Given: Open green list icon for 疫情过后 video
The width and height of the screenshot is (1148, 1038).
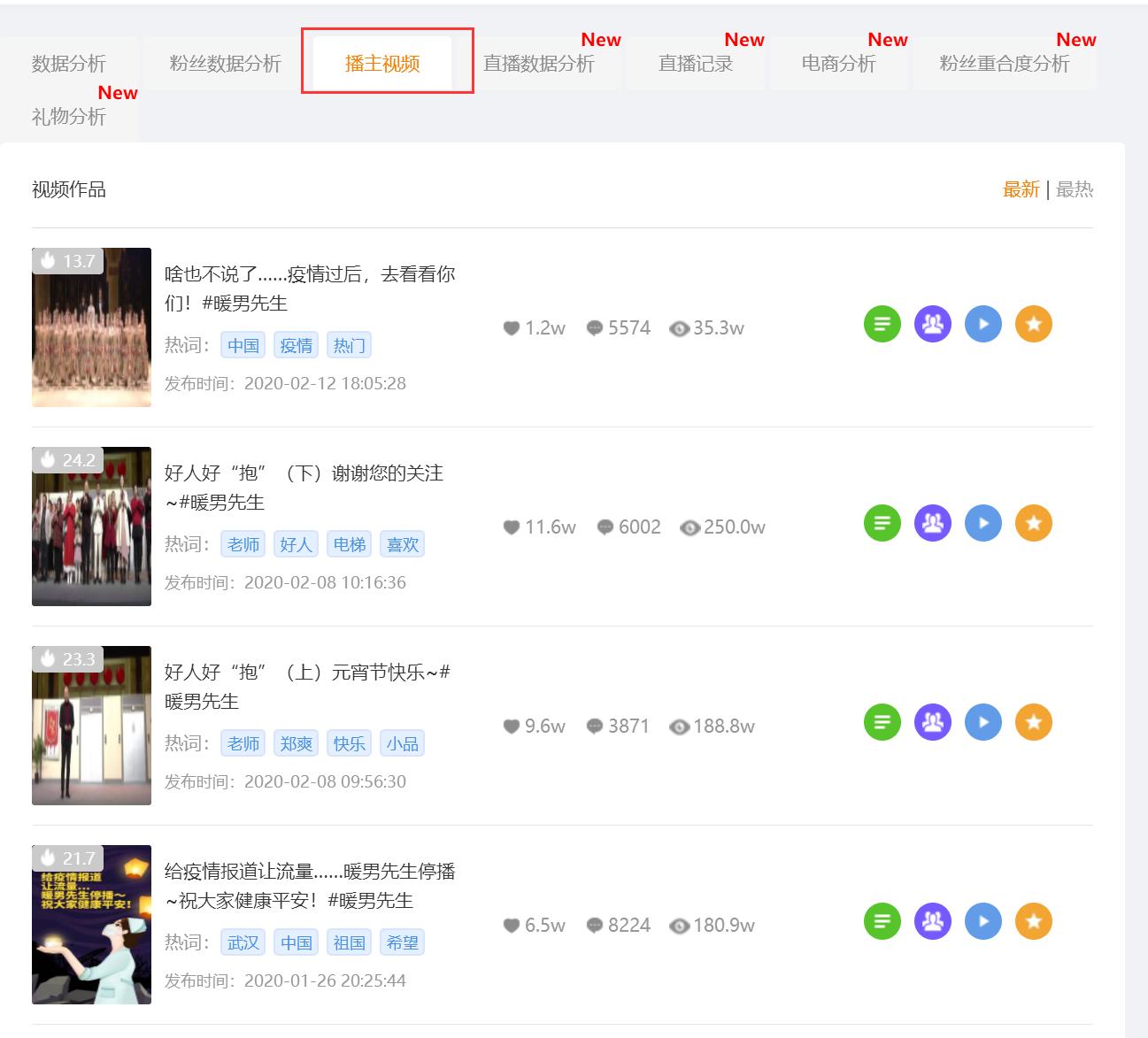Looking at the screenshot, I should coord(882,324).
